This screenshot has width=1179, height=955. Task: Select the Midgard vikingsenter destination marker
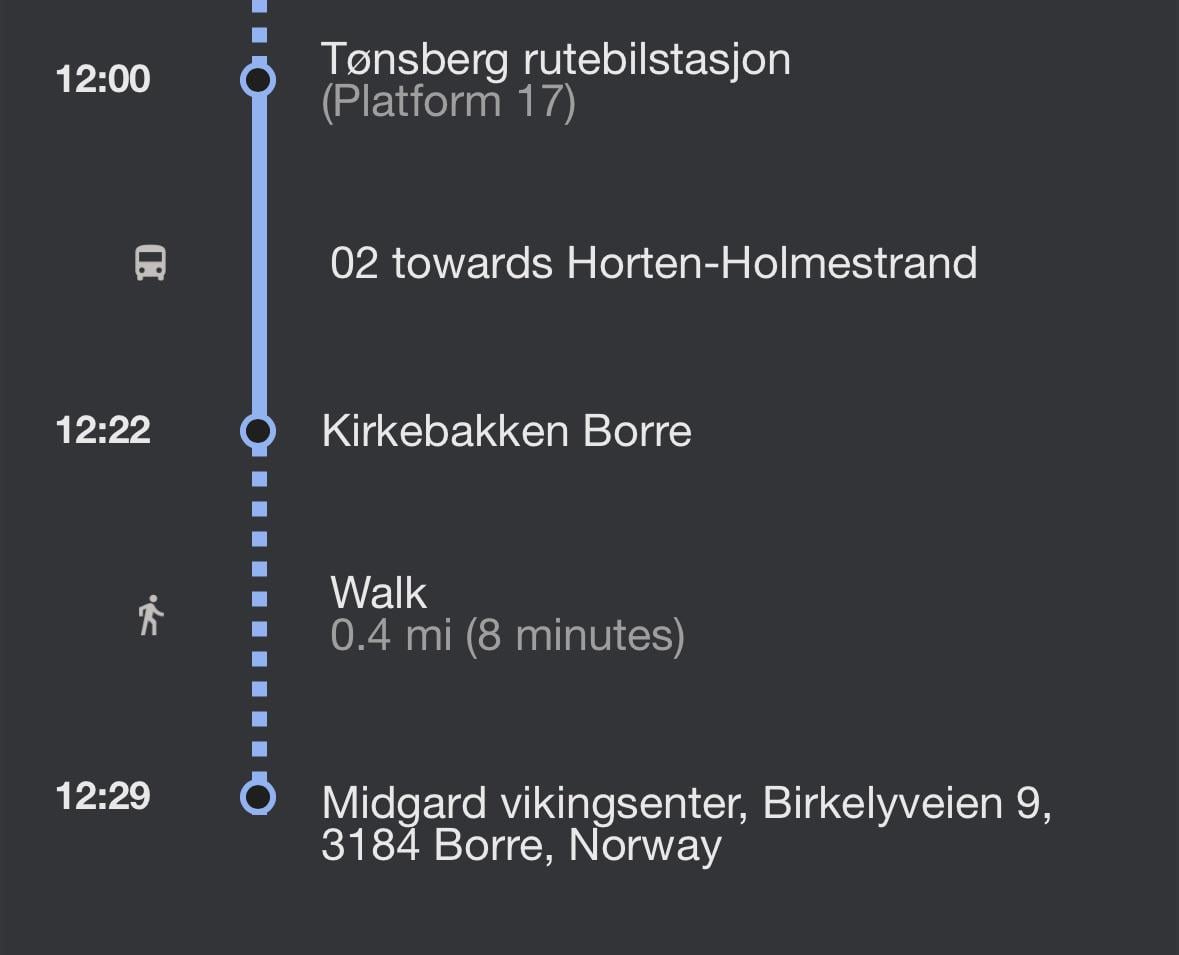258,796
